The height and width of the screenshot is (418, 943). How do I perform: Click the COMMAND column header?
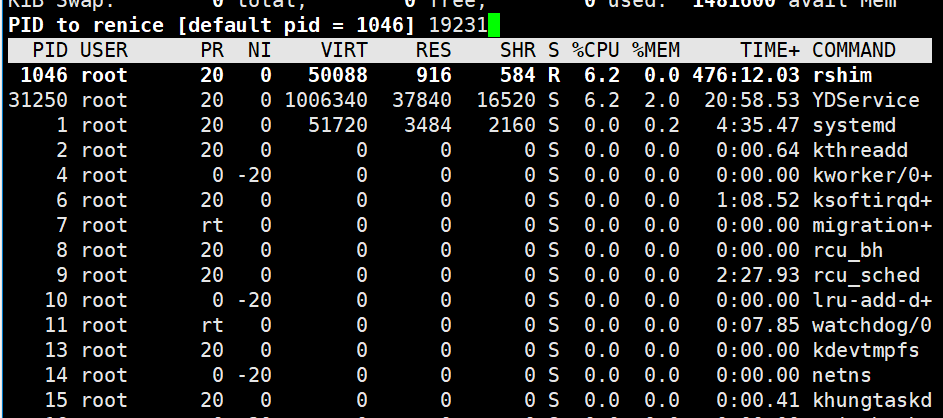[x=854, y=50]
